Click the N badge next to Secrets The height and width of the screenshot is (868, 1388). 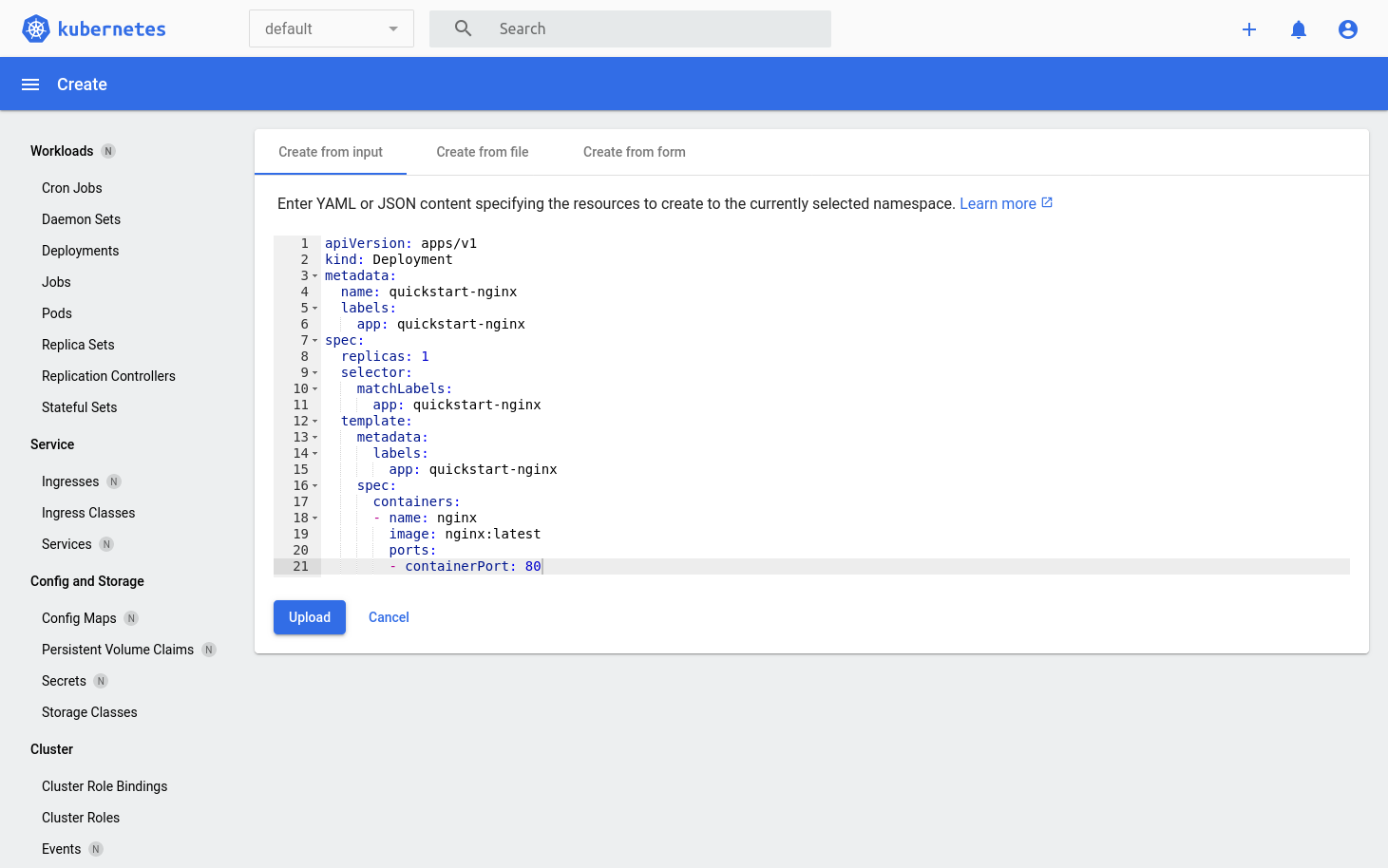(101, 681)
